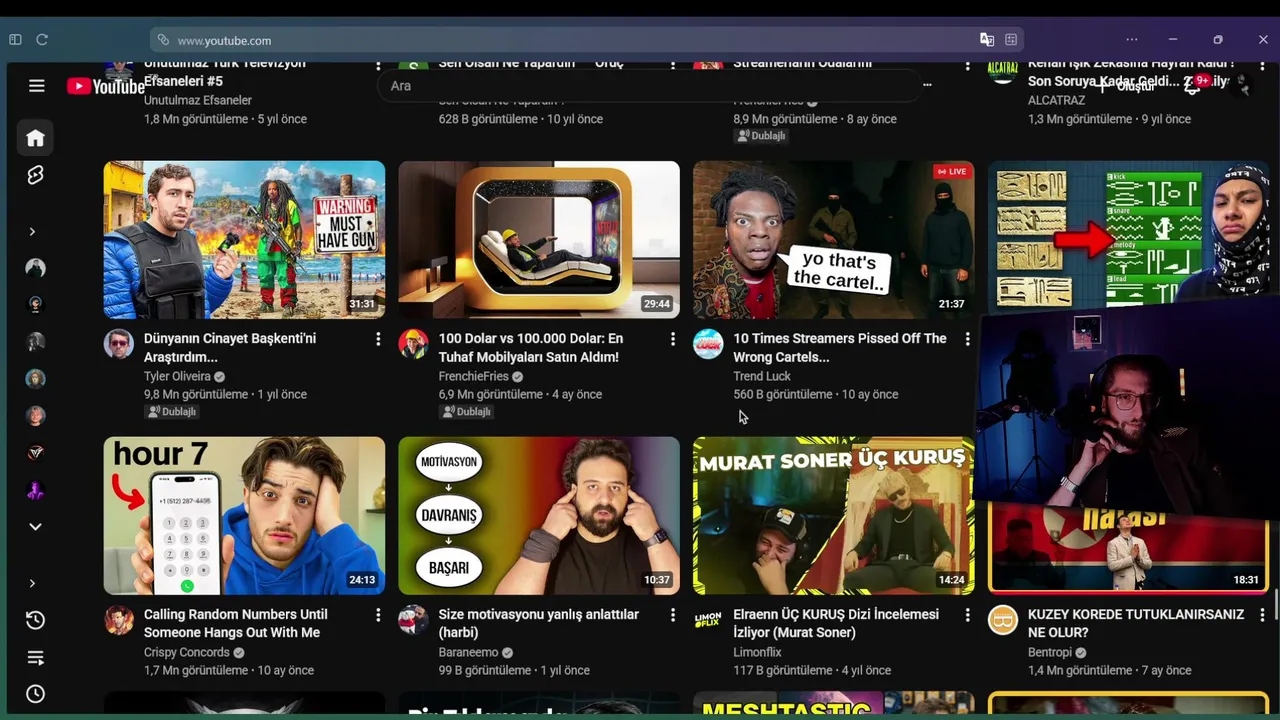
Task: Open Watch Later clock icon
Action: click(x=35, y=693)
